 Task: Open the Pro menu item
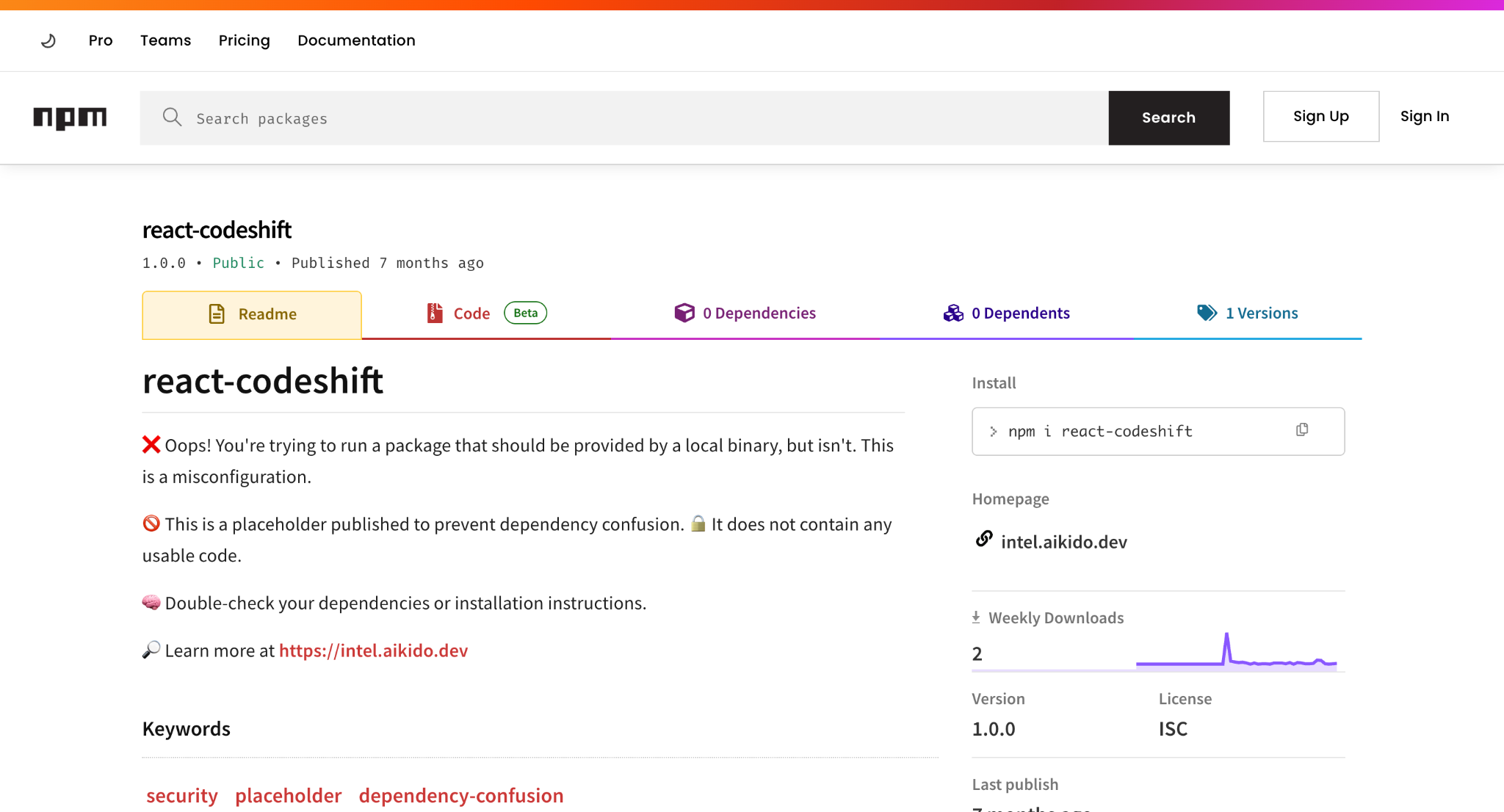pos(101,40)
